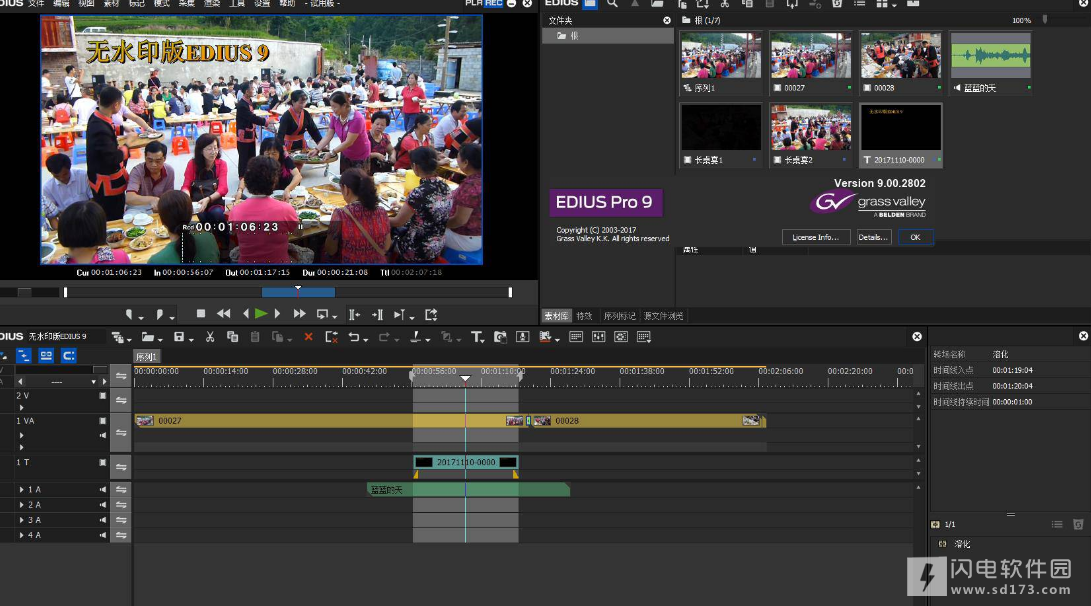The width and height of the screenshot is (1091, 606).
Task: Click the fast forward button
Action: coord(299,314)
